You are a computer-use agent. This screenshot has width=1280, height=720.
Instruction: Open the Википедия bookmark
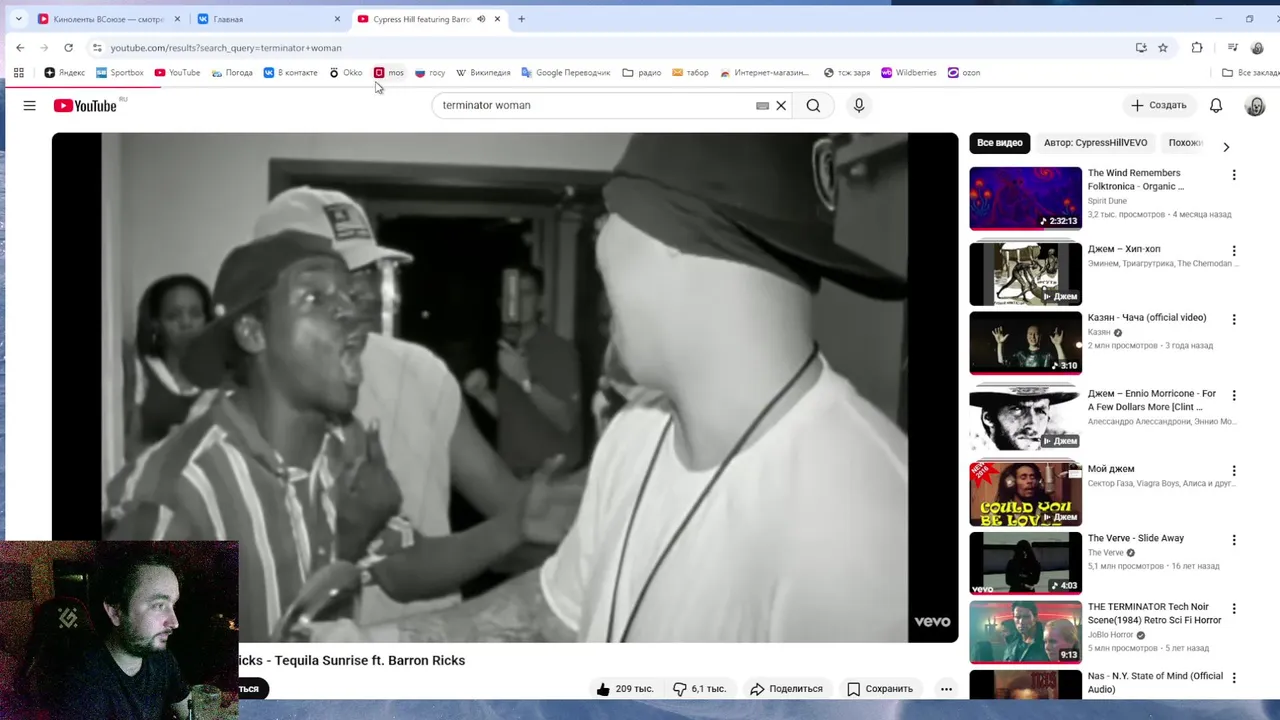click(x=483, y=72)
